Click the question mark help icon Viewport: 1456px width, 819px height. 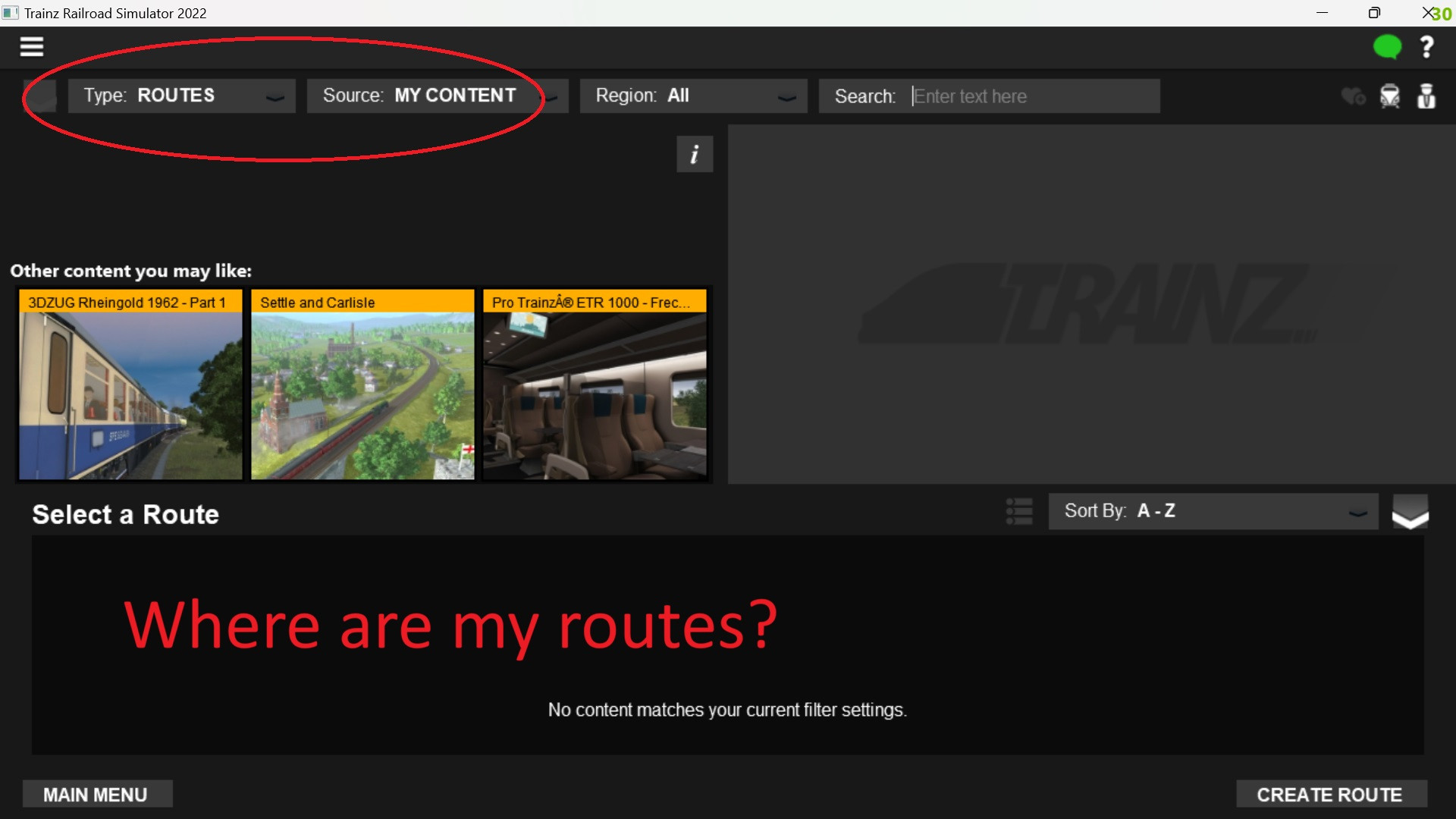coord(1426,47)
